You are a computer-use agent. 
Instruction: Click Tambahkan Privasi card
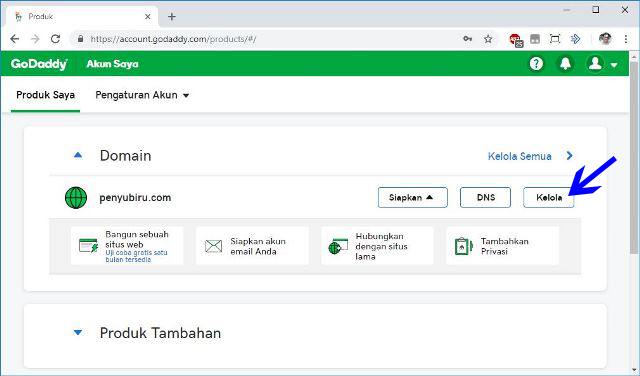pyautogui.click(x=502, y=246)
